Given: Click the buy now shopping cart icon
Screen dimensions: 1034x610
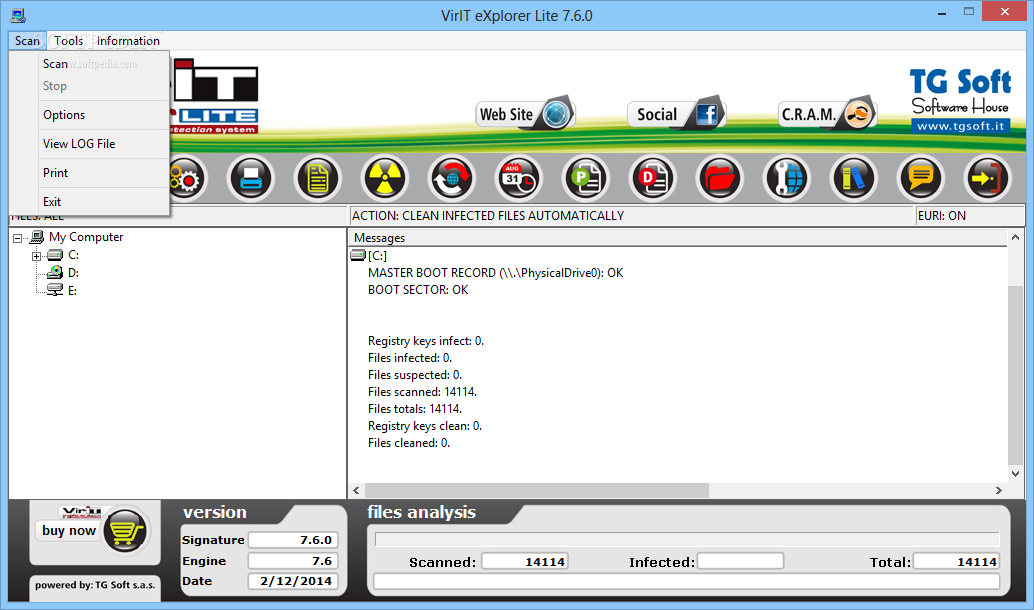Looking at the screenshot, I should point(125,531).
